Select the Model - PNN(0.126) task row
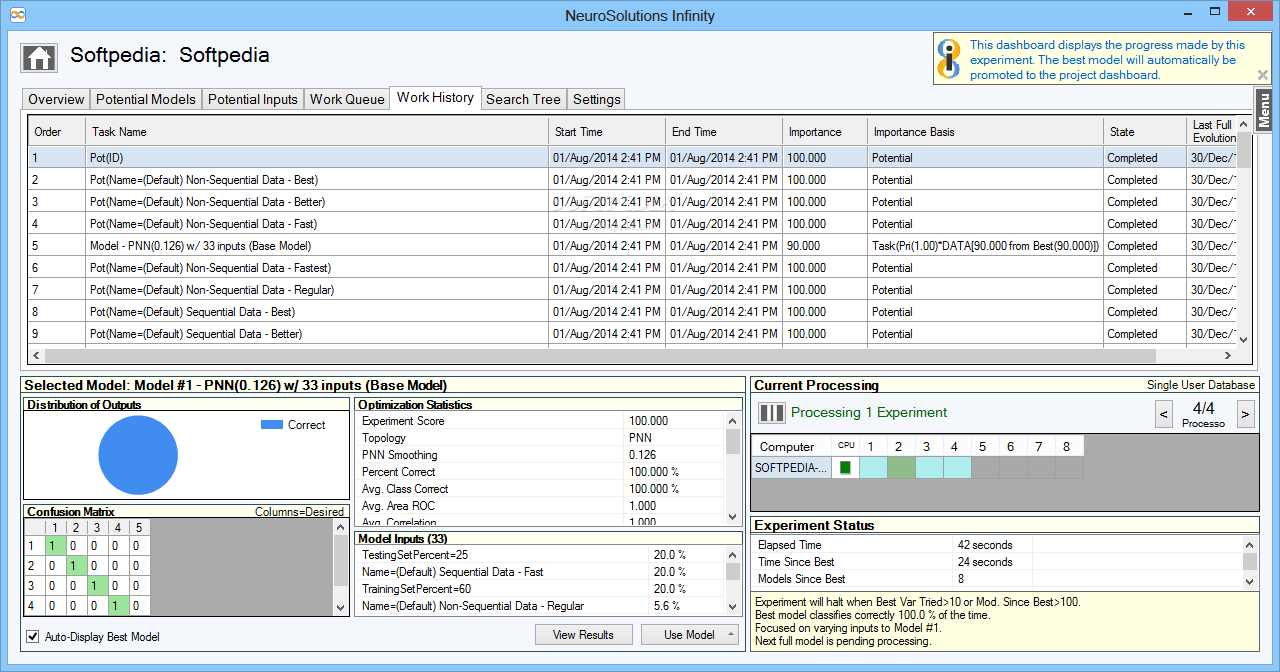The width and height of the screenshot is (1280, 672). click(632, 246)
